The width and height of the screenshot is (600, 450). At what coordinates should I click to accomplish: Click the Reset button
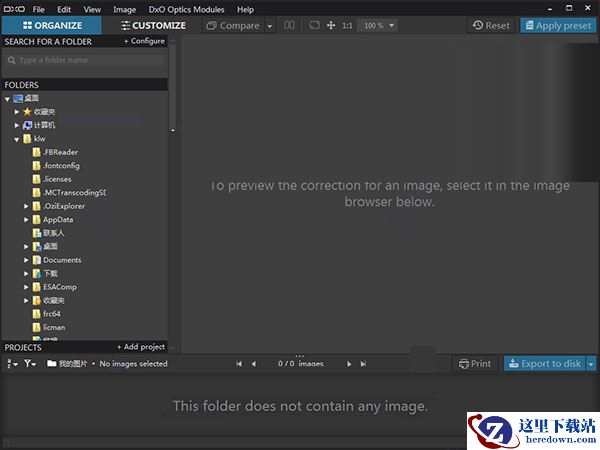(x=490, y=25)
